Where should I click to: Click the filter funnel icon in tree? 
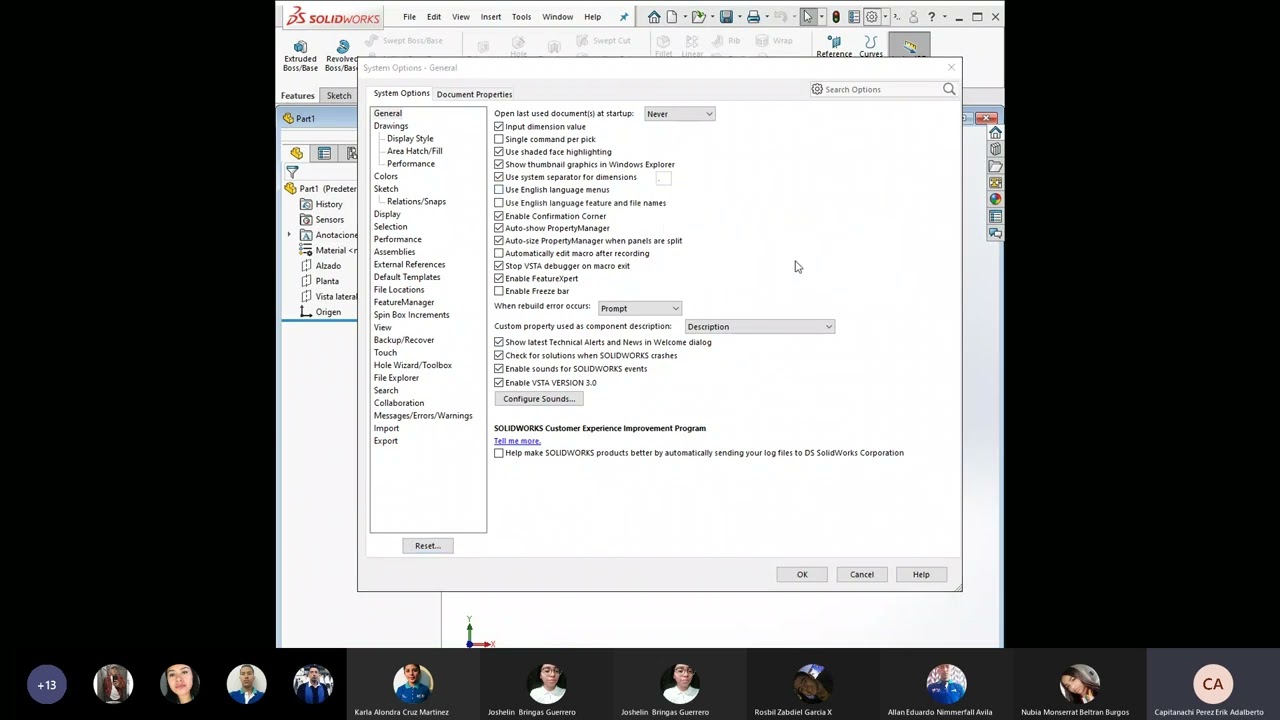292,172
